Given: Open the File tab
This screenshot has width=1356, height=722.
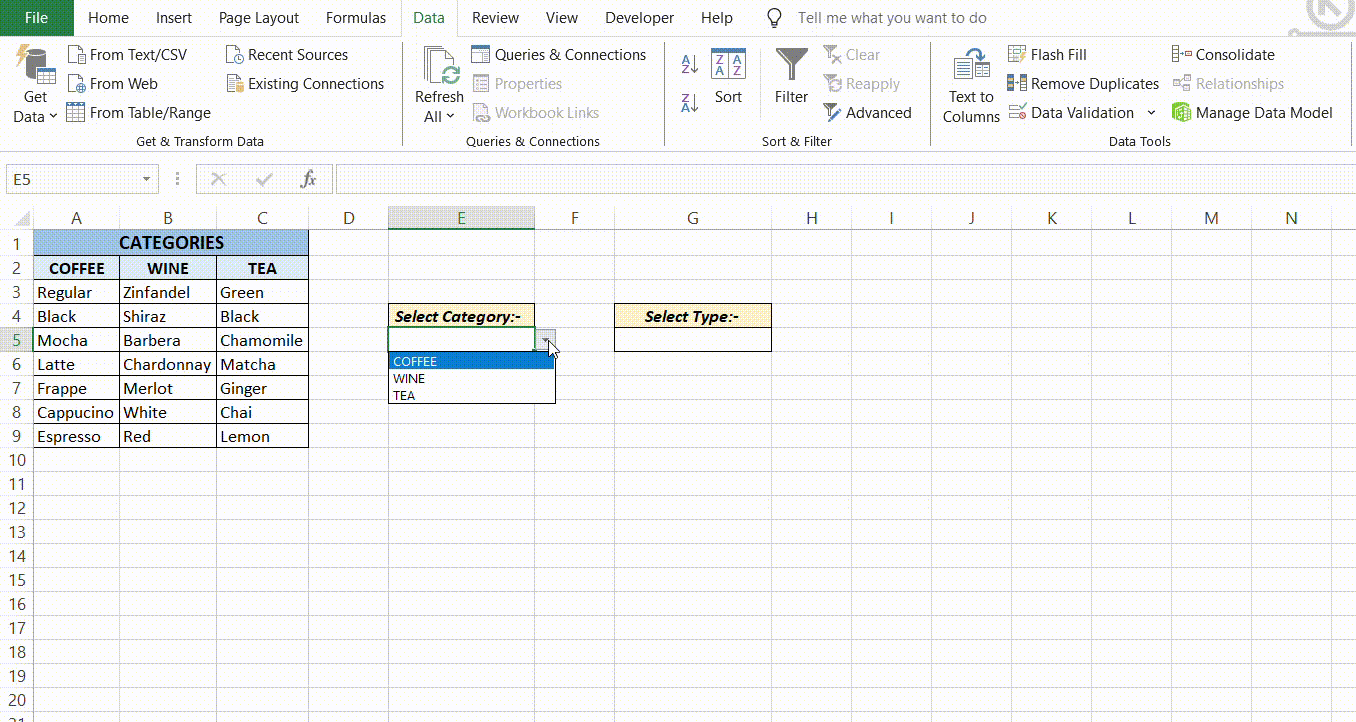Looking at the screenshot, I should point(36,18).
